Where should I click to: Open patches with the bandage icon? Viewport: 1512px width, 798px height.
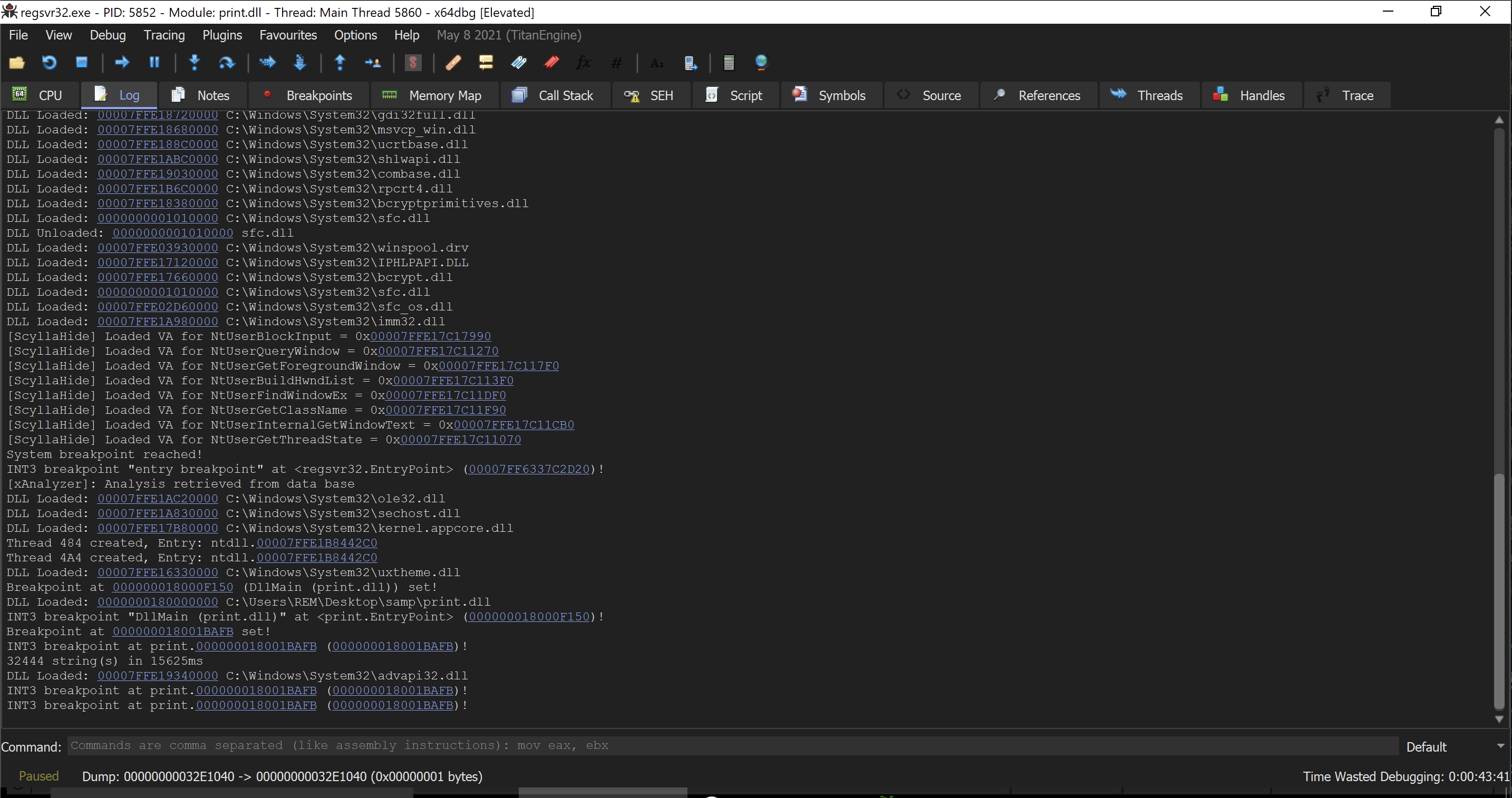453,62
